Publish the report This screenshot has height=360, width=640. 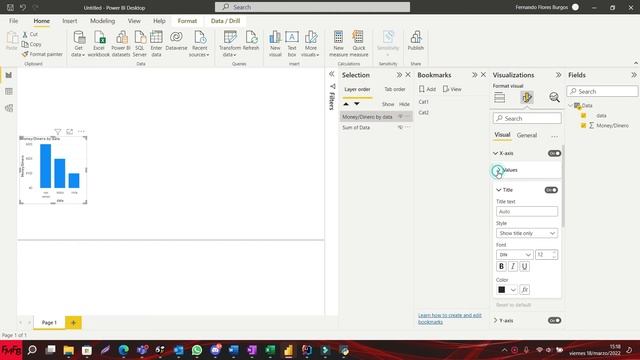[x=416, y=41]
